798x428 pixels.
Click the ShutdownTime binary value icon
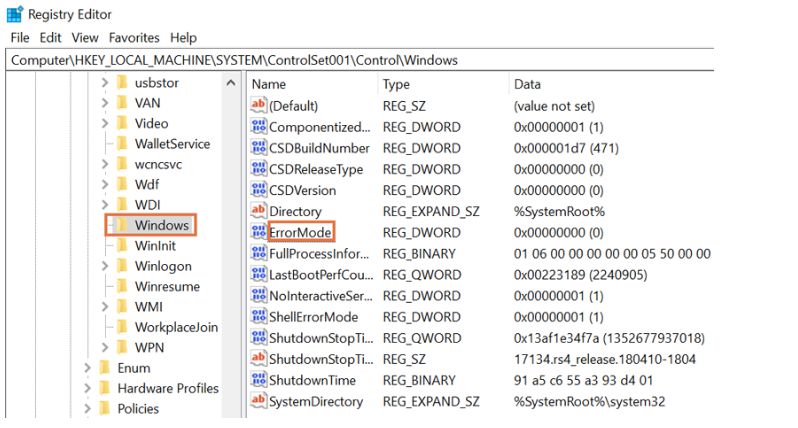259,380
